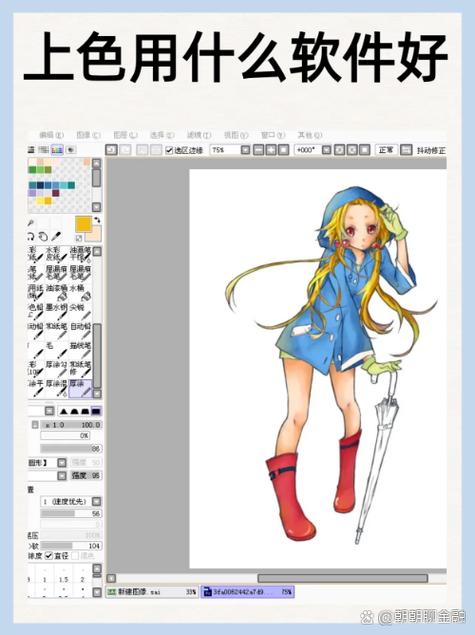
Task: Choose the flat square brush edge shape
Action: (x=96, y=411)
